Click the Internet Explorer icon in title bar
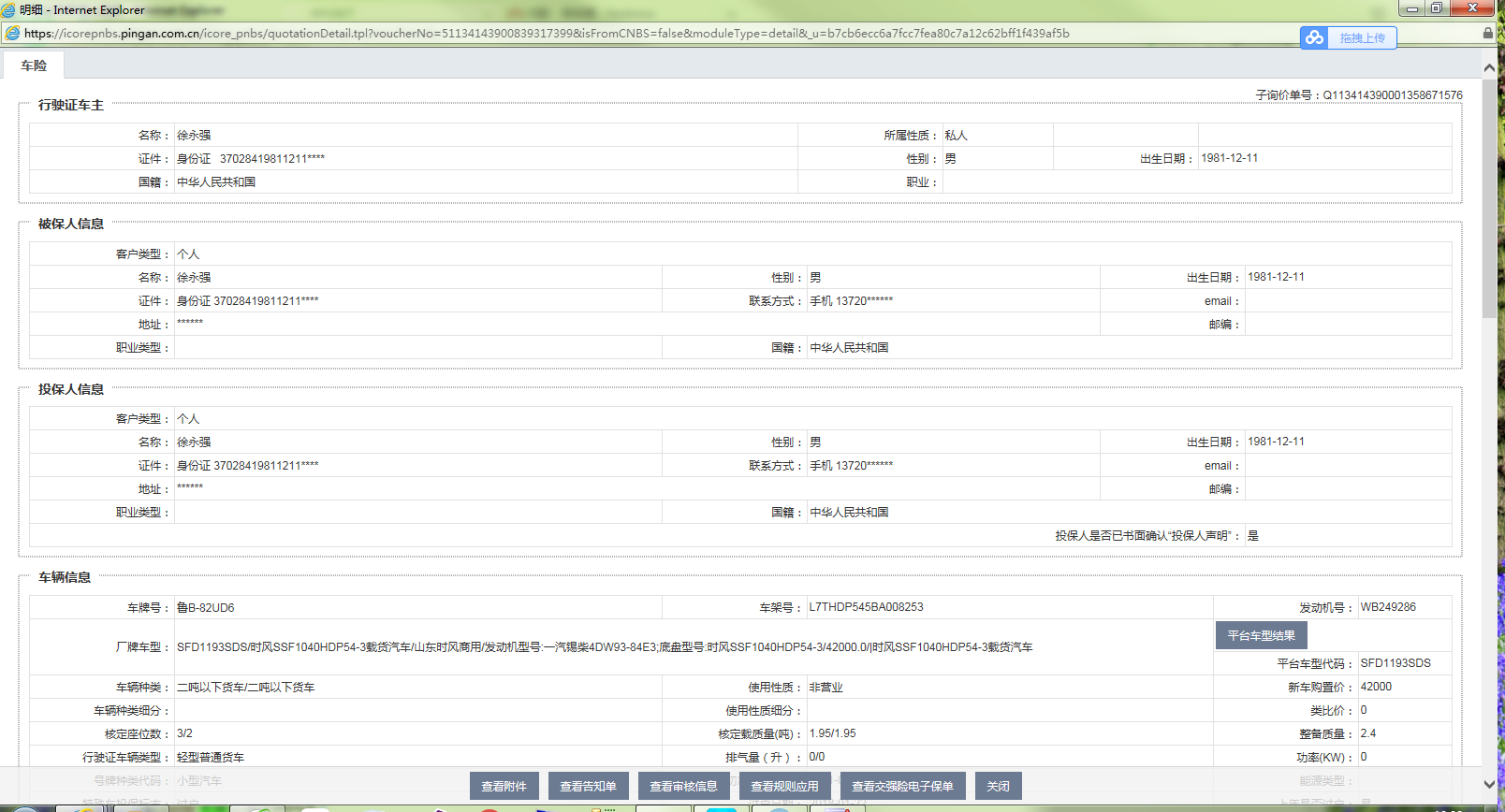This screenshot has height=812, width=1505. (x=8, y=9)
